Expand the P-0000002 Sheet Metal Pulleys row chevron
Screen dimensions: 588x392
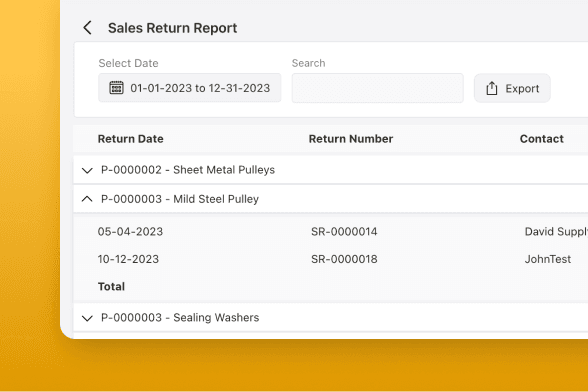[x=87, y=170]
